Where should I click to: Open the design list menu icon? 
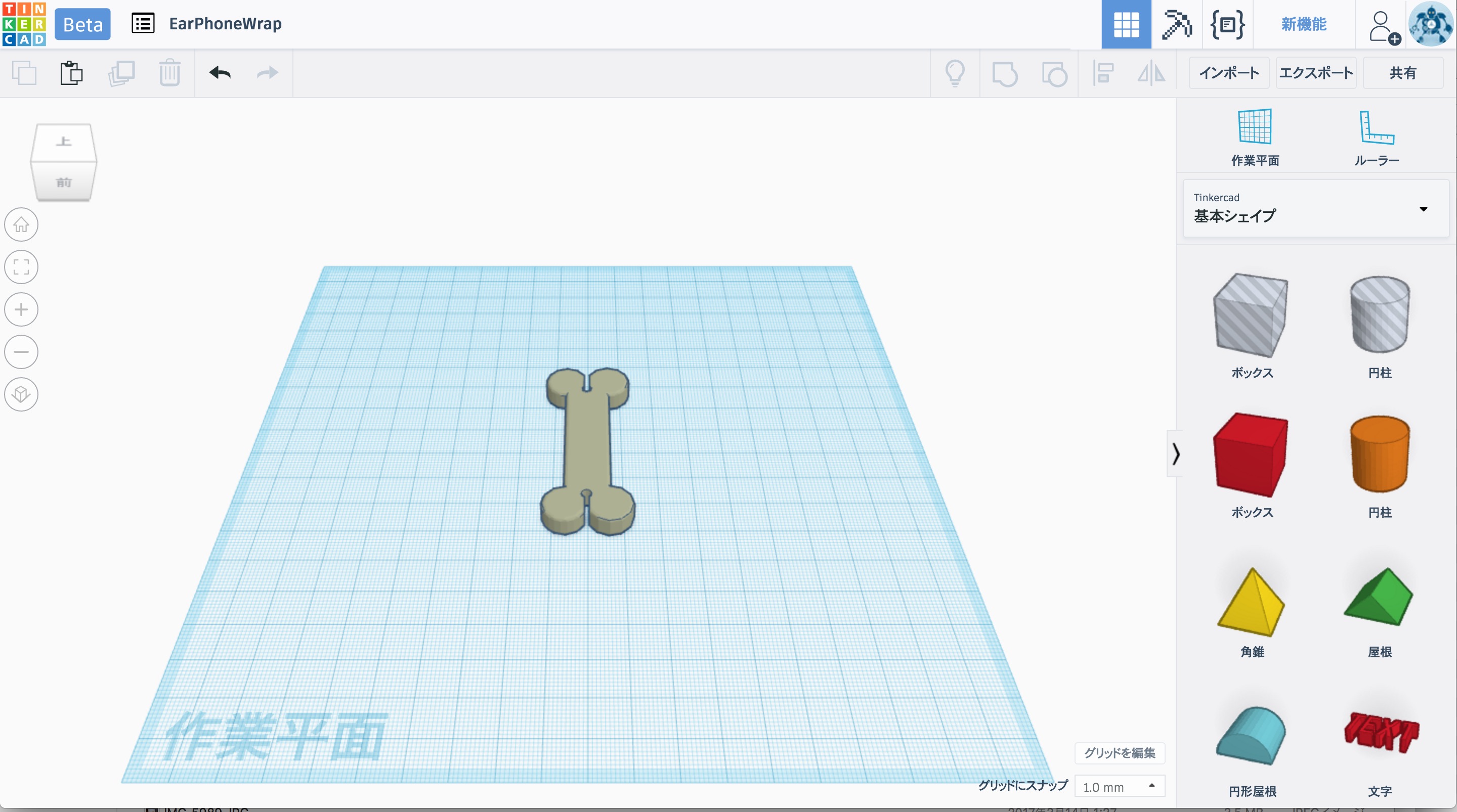point(143,24)
